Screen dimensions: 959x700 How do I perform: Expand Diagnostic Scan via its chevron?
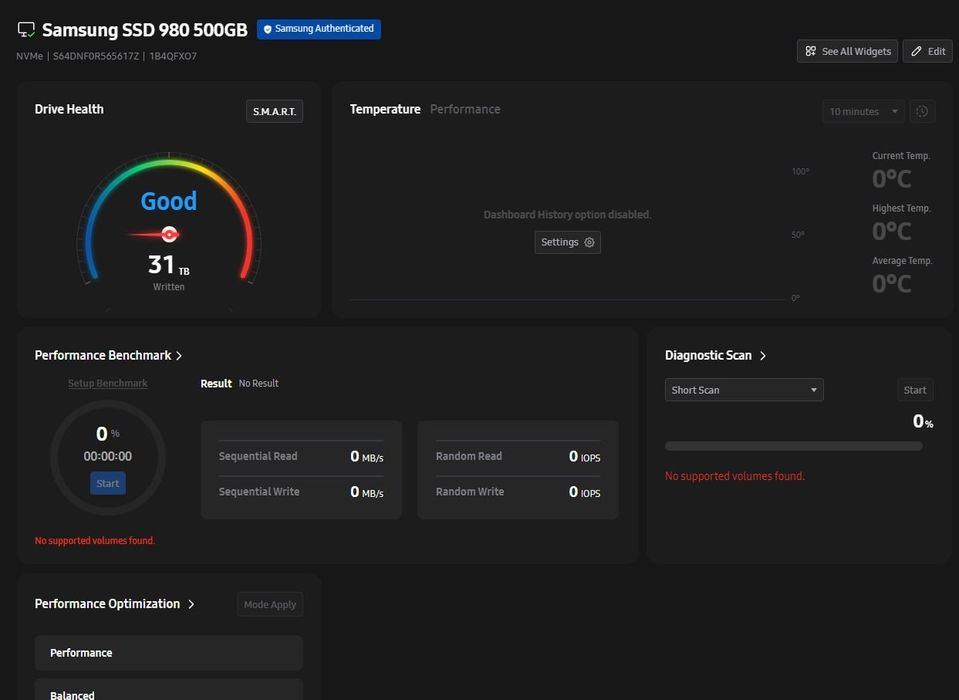point(763,356)
